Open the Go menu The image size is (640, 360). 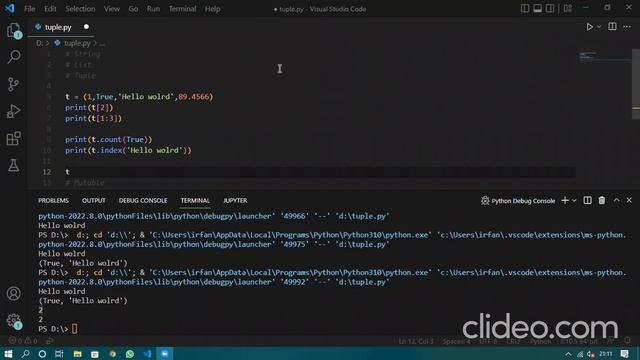click(133, 9)
